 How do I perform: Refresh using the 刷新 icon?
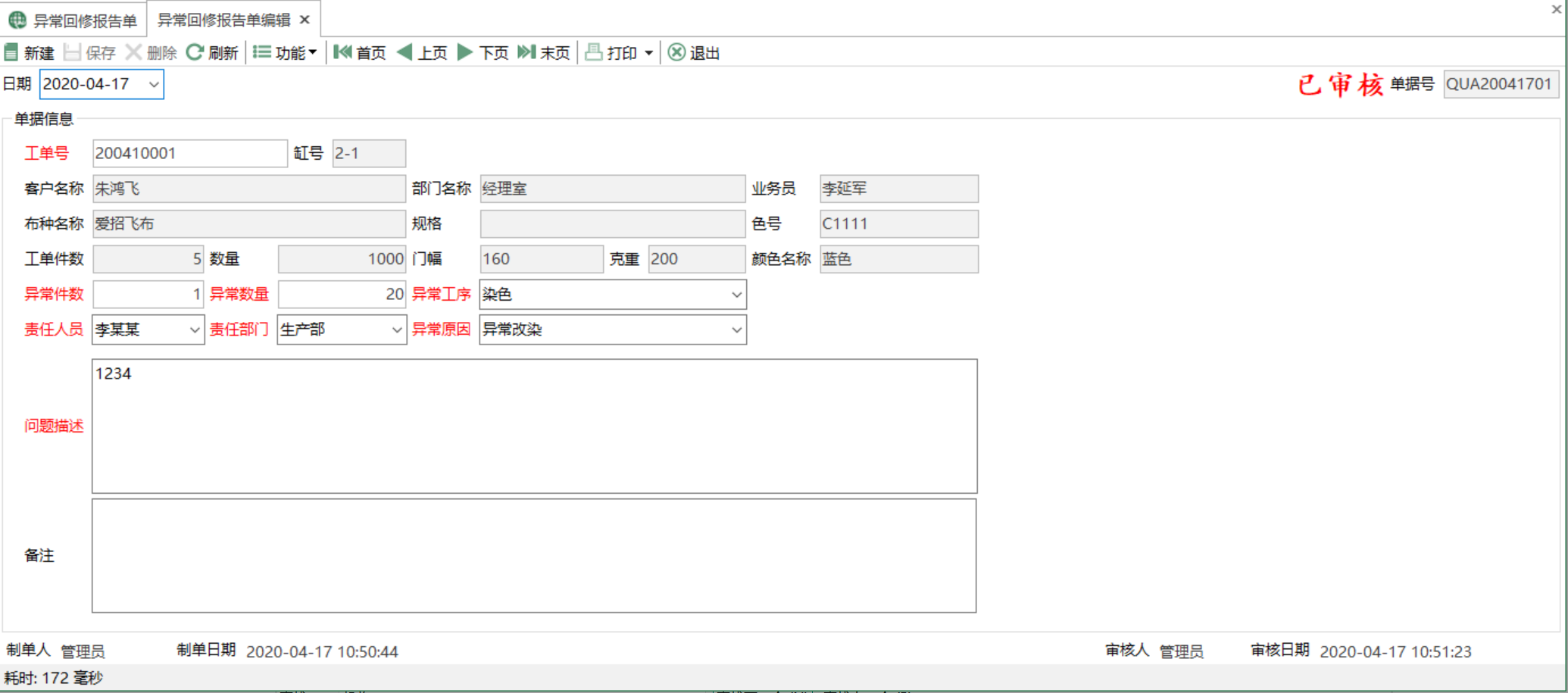coord(195,52)
